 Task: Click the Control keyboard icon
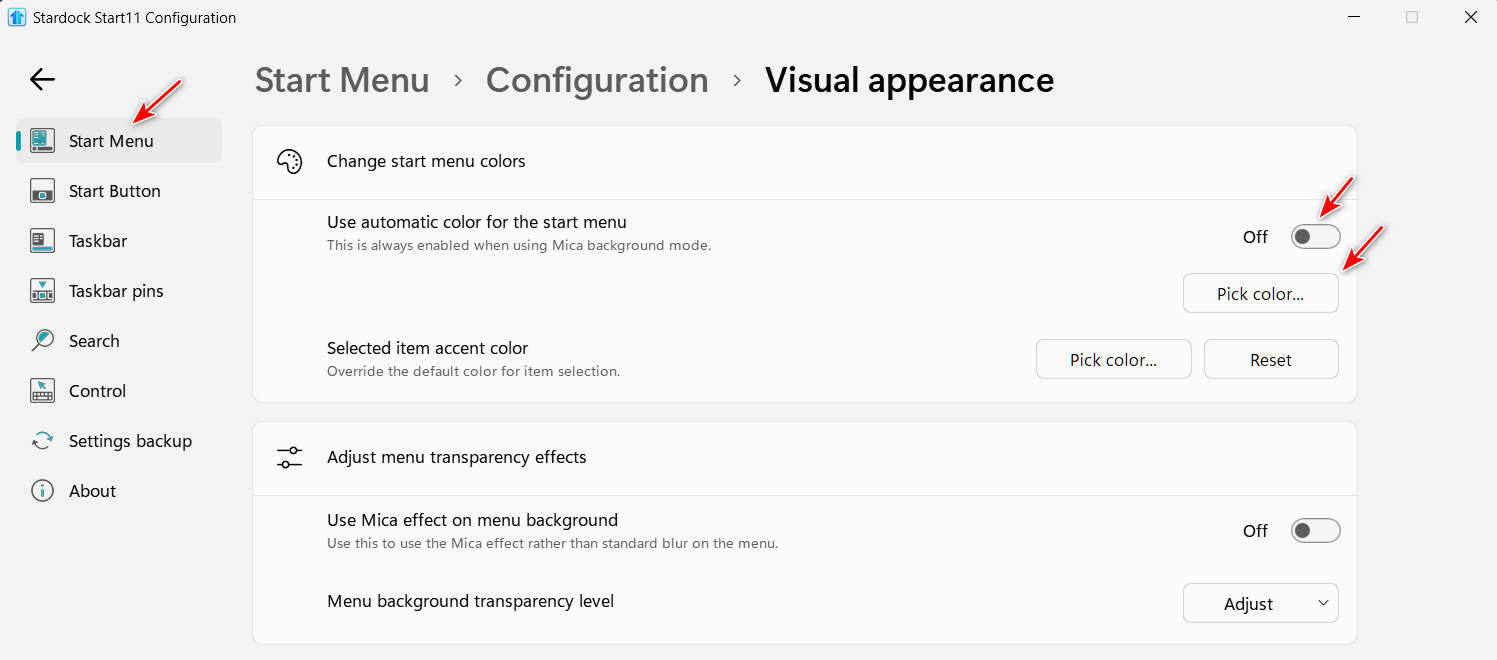(42, 391)
